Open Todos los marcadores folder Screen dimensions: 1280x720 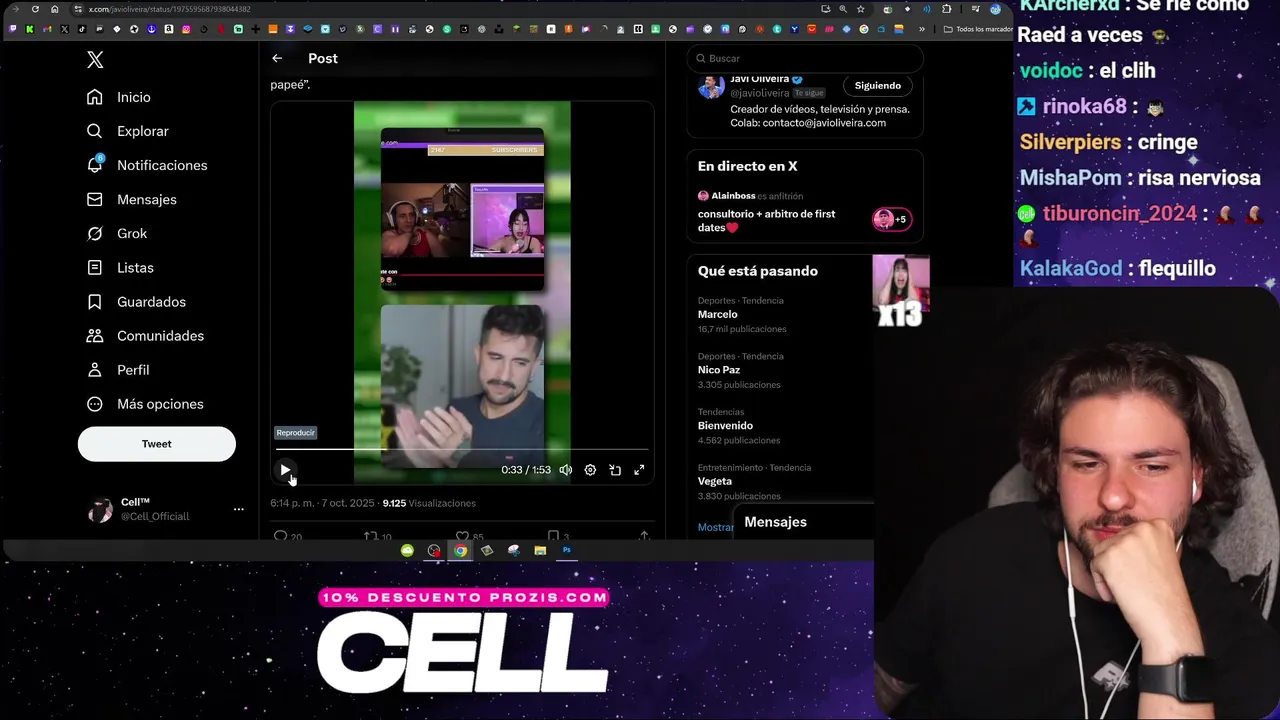(978, 29)
